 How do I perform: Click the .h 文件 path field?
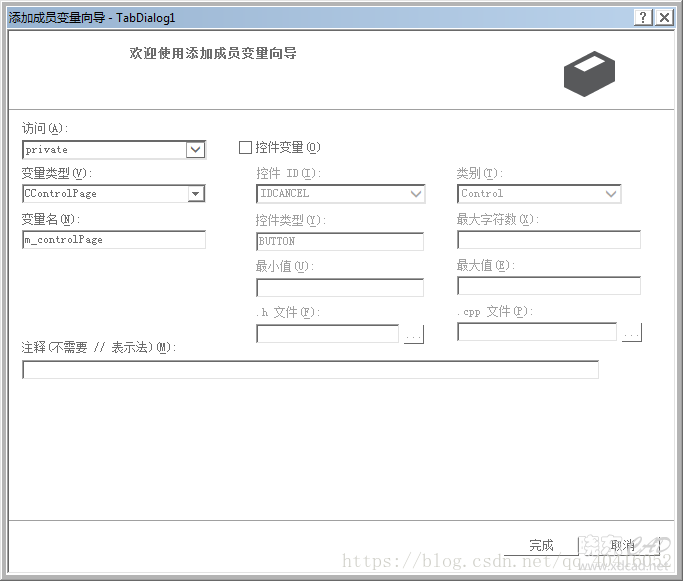coord(328,334)
